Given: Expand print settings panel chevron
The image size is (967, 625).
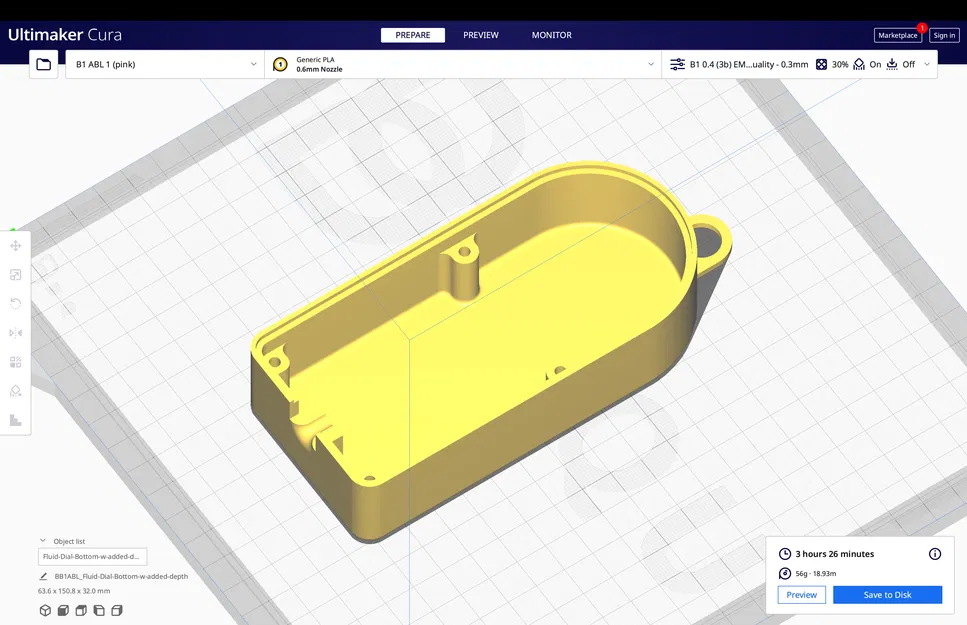Looking at the screenshot, I should click(927, 64).
